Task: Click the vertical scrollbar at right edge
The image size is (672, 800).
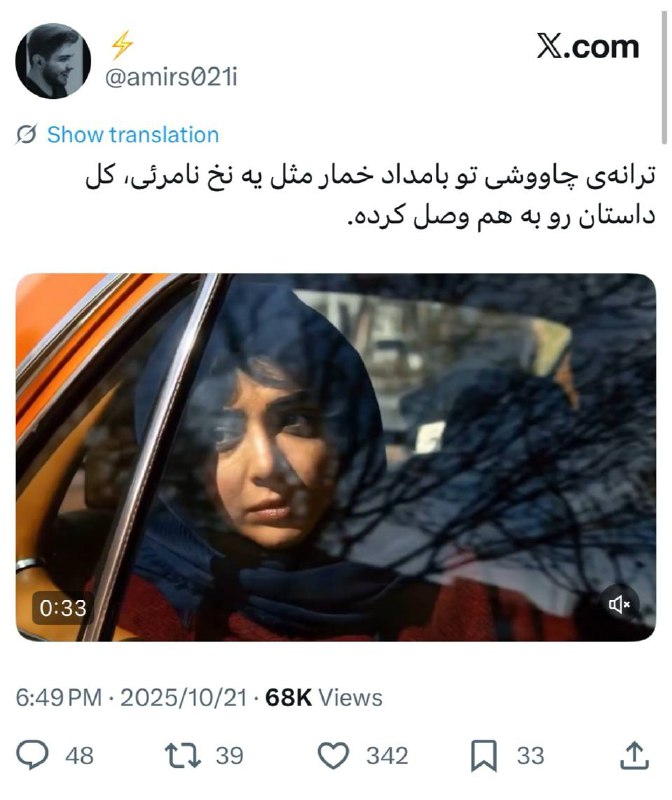Action: (664, 78)
